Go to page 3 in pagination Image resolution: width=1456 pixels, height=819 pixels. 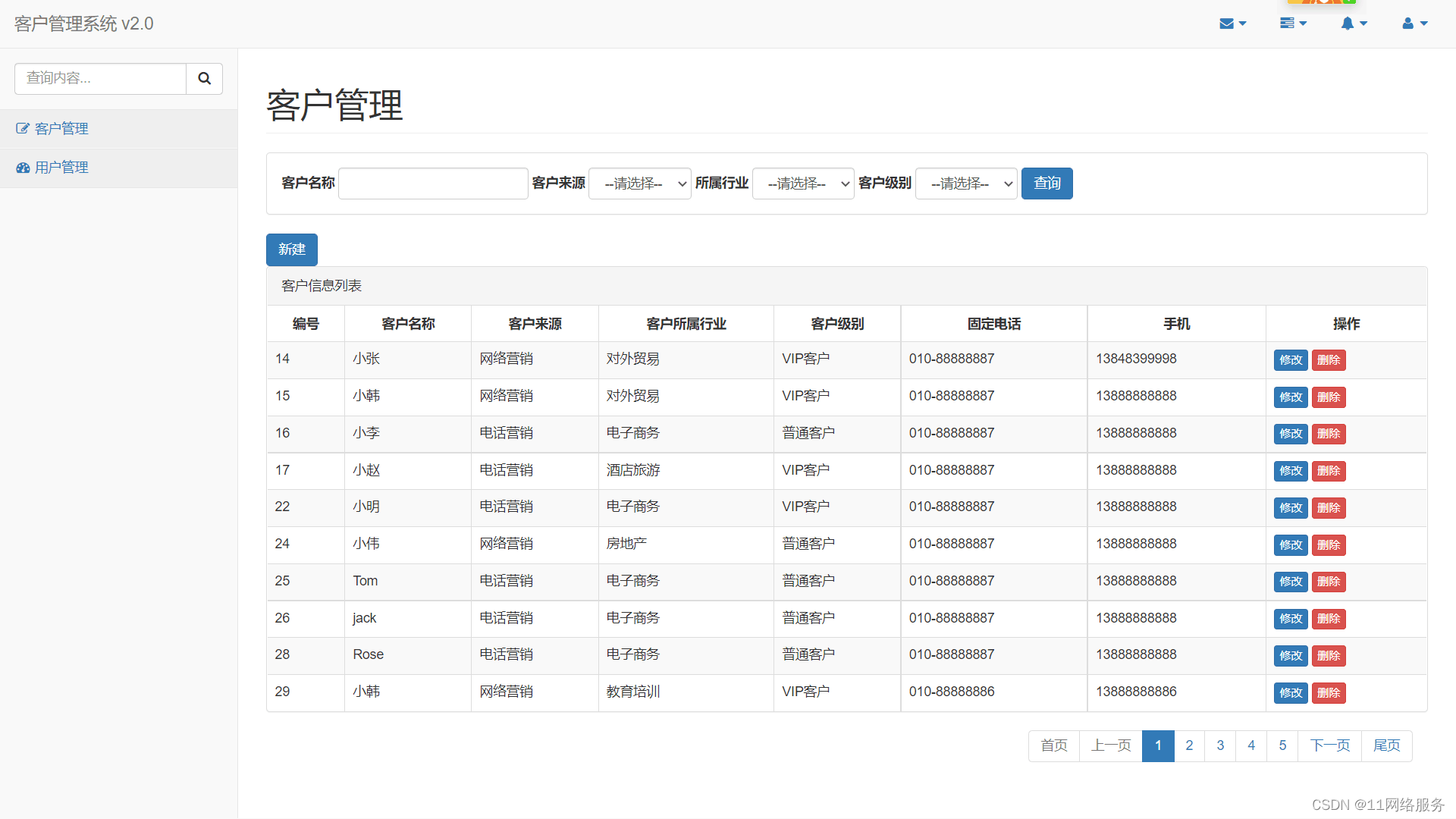click(x=1220, y=745)
